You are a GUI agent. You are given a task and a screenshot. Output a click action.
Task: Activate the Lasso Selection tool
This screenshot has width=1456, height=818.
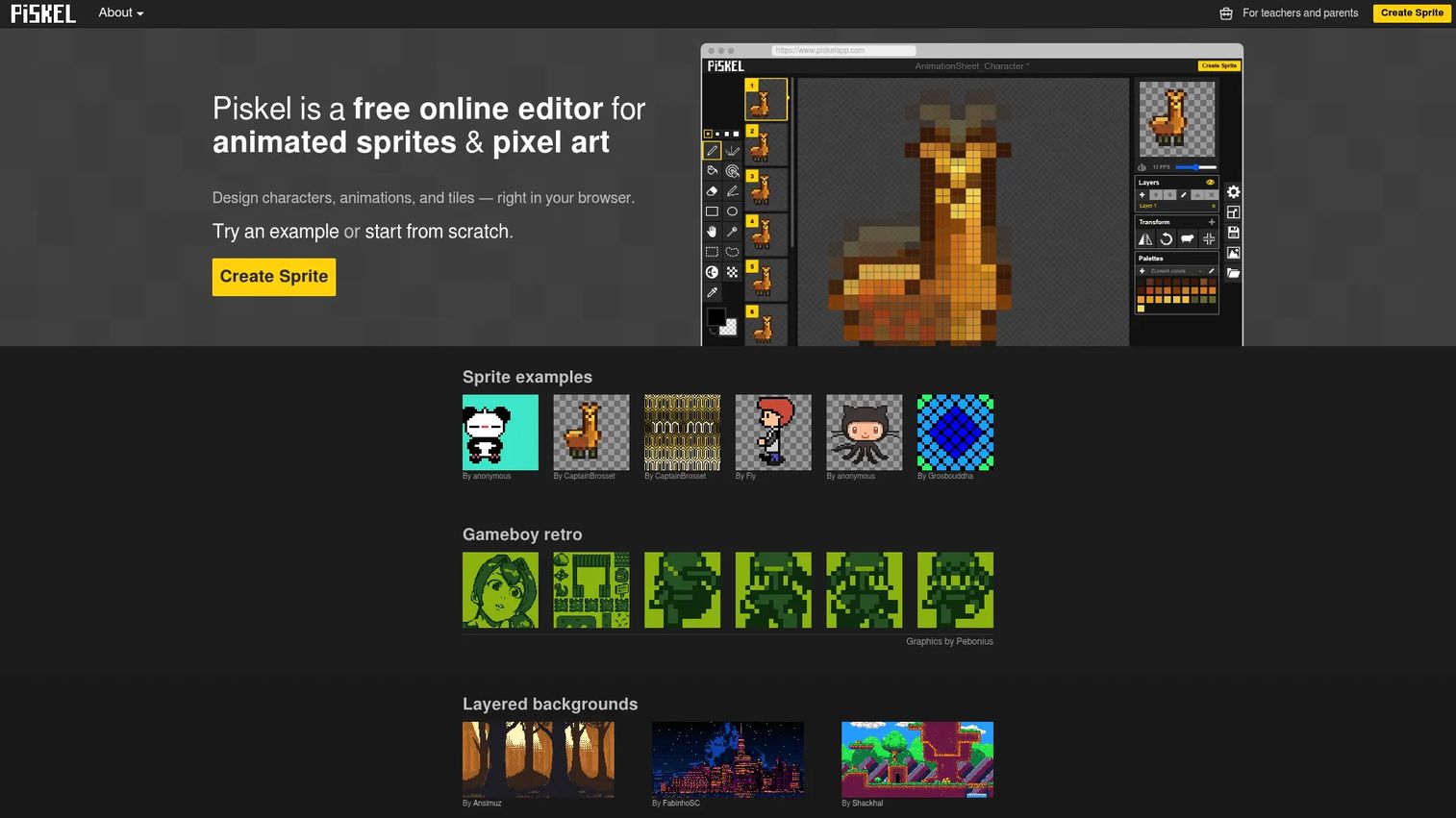(x=732, y=252)
